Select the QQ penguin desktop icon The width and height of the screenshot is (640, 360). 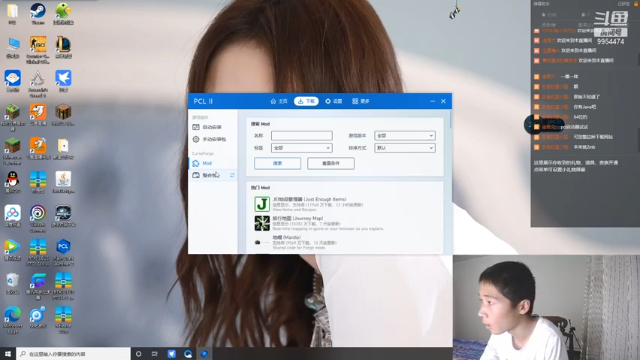[13, 182]
